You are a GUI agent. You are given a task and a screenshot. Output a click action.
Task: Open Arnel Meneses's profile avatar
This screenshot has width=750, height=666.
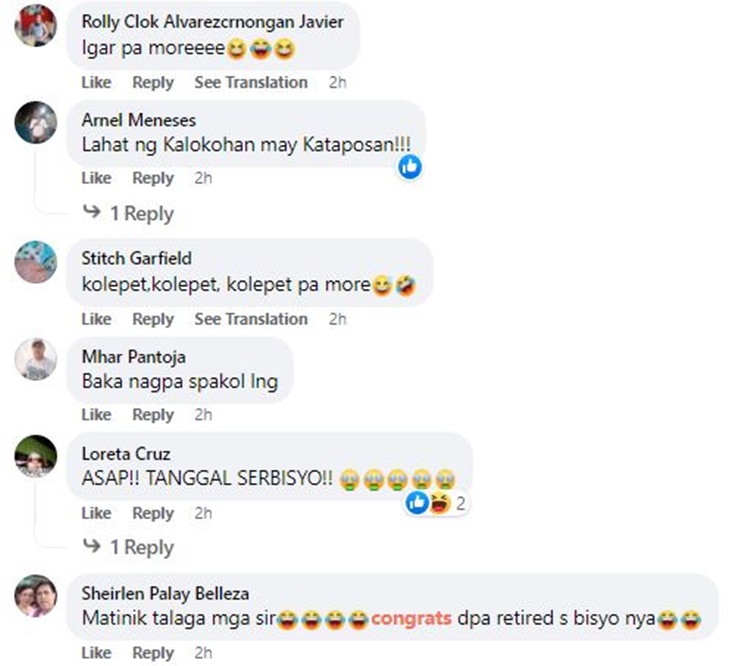pos(36,122)
